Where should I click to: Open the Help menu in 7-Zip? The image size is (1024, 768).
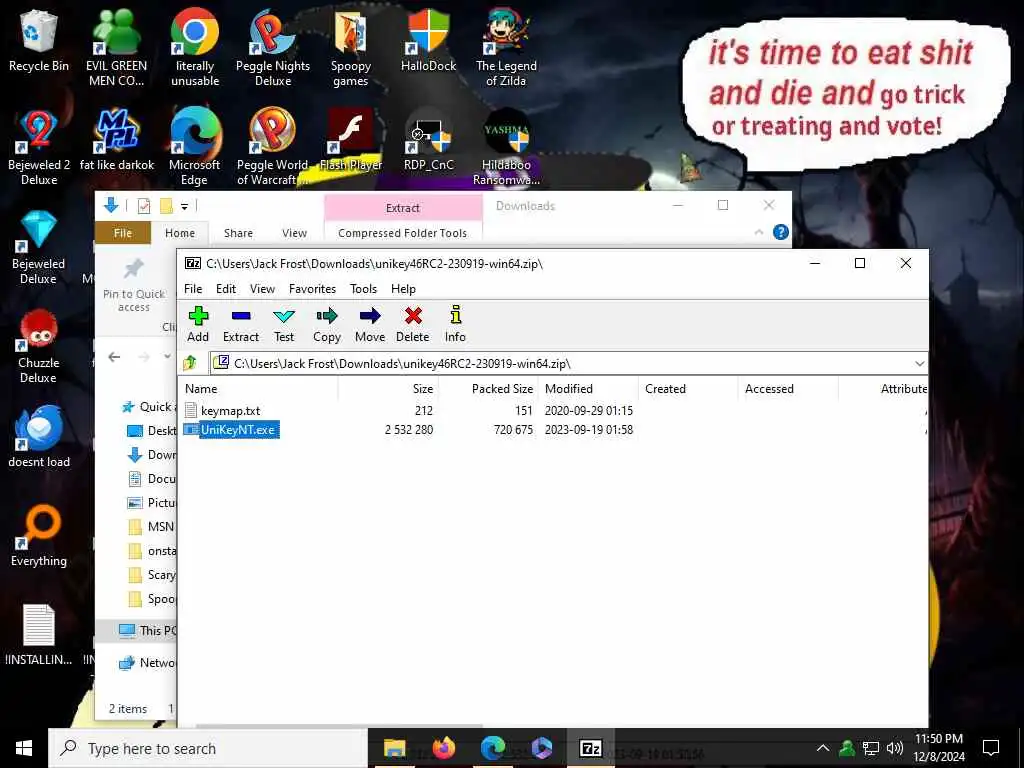click(x=403, y=289)
